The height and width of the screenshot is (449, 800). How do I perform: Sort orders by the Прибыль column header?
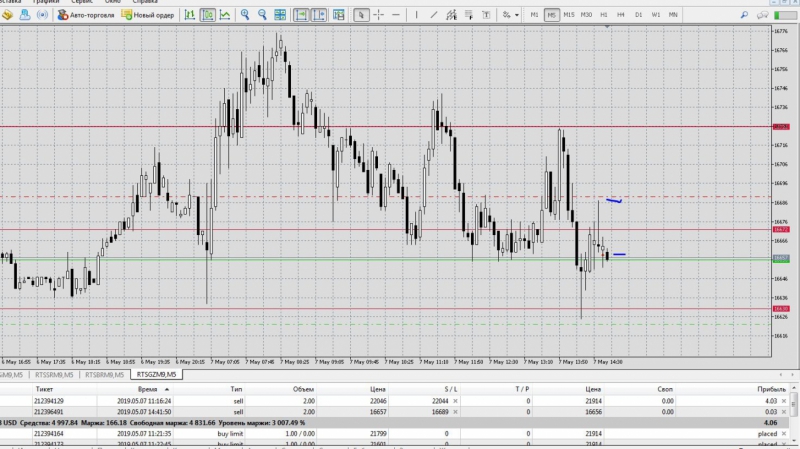pos(772,387)
